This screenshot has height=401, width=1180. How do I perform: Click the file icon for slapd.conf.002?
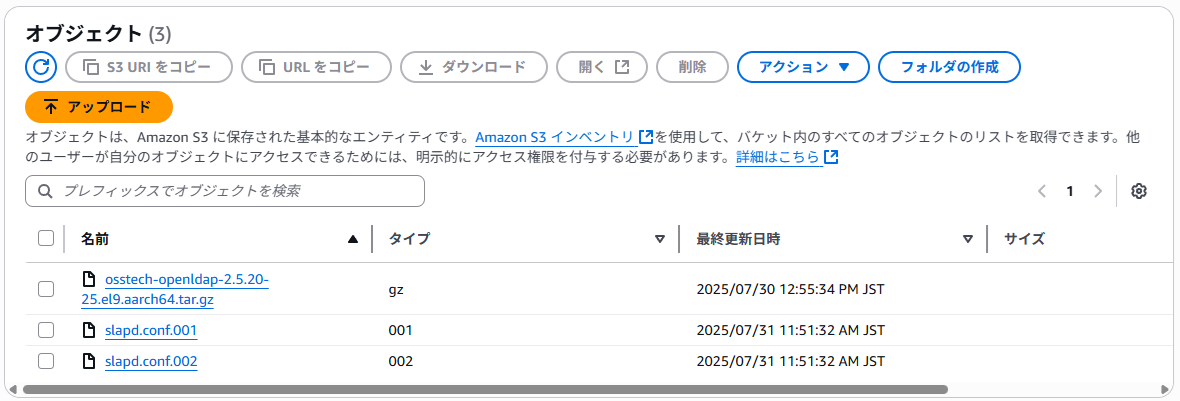90,361
